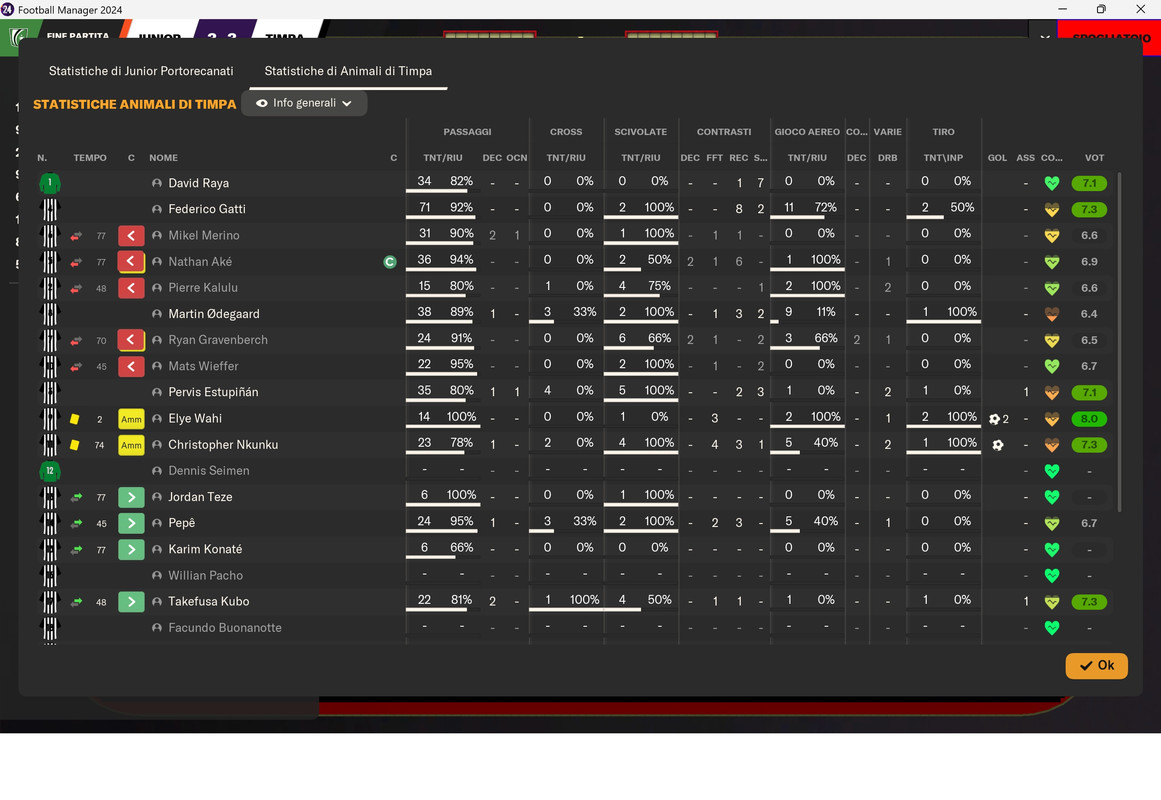
Task: Click the substituted-off arrow for Ryan Gravenberch
Action: (131, 340)
